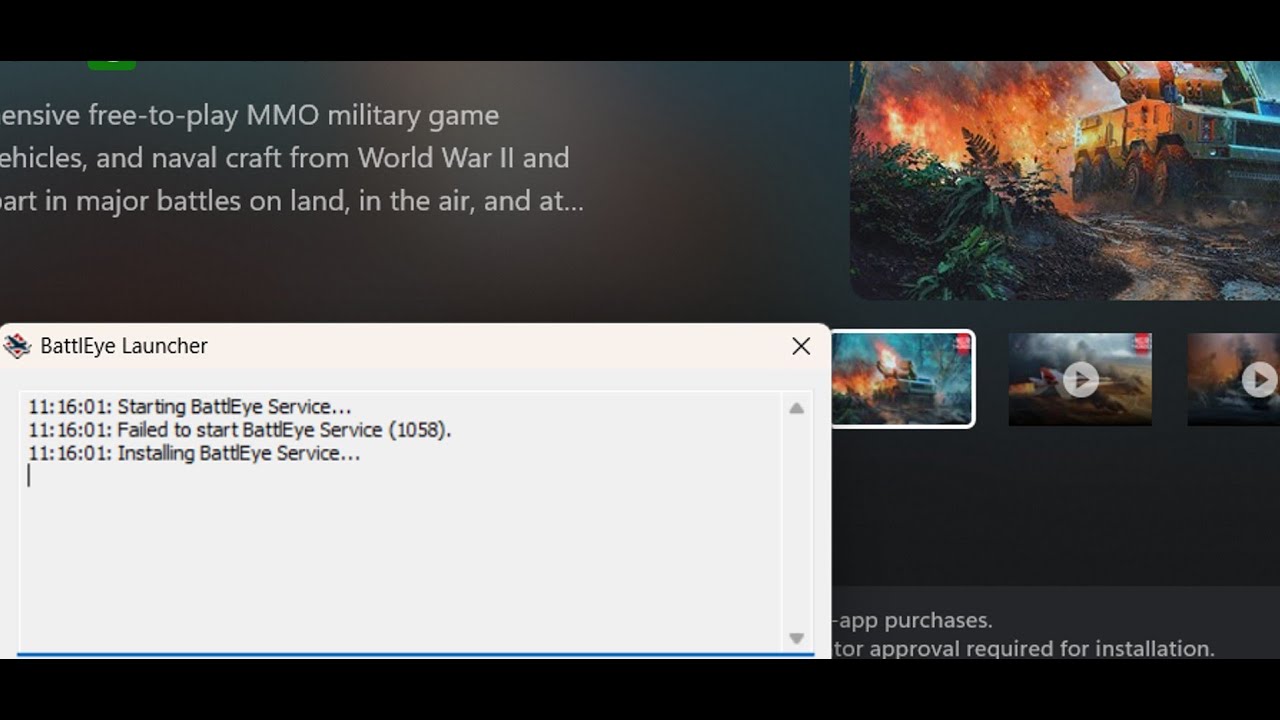Open the large tank artwork screenshot
Screen dimensions: 1280x720
point(1065,180)
